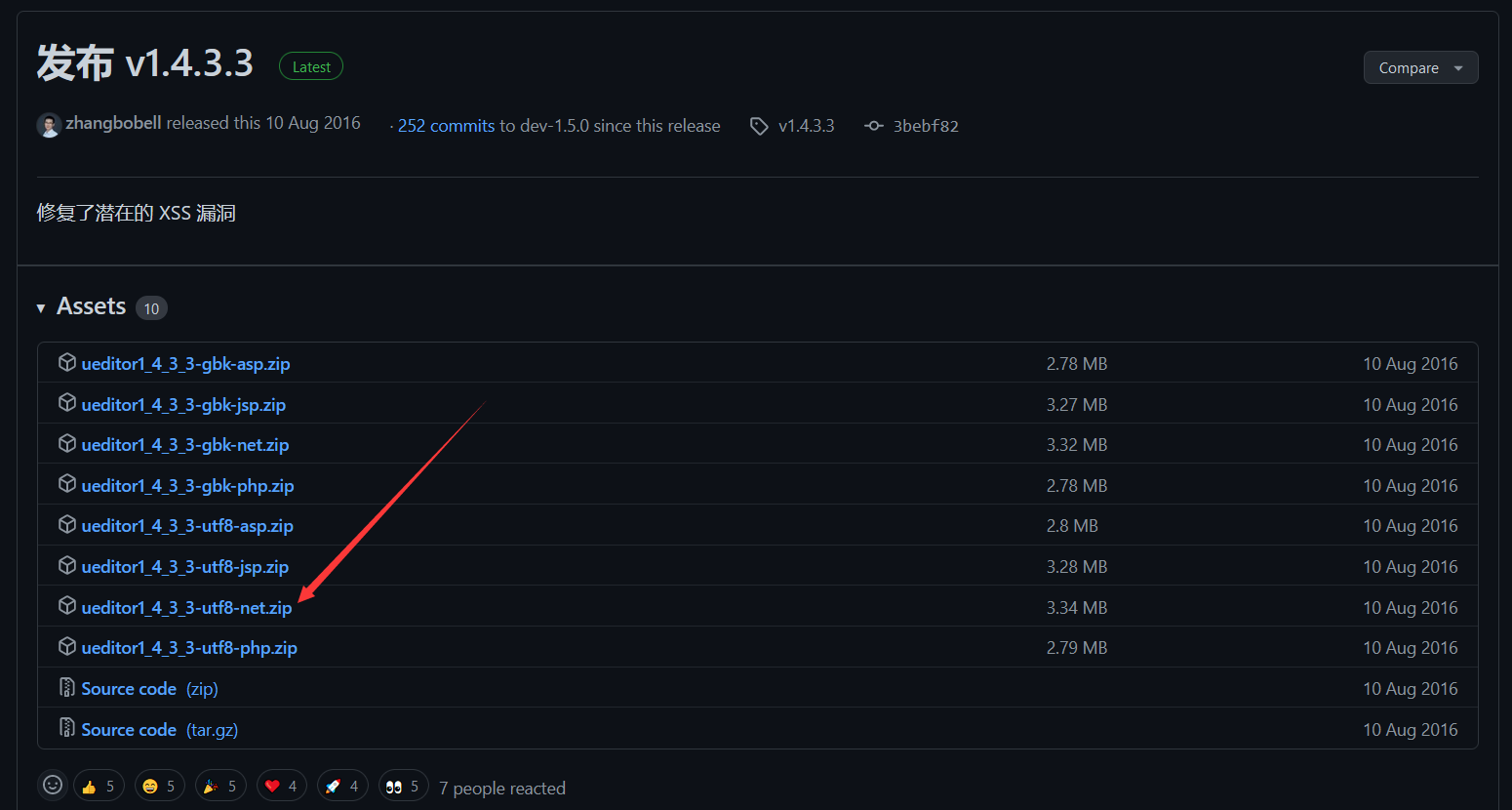The height and width of the screenshot is (810, 1512).
Task: Click the Assets heading
Action: click(92, 306)
